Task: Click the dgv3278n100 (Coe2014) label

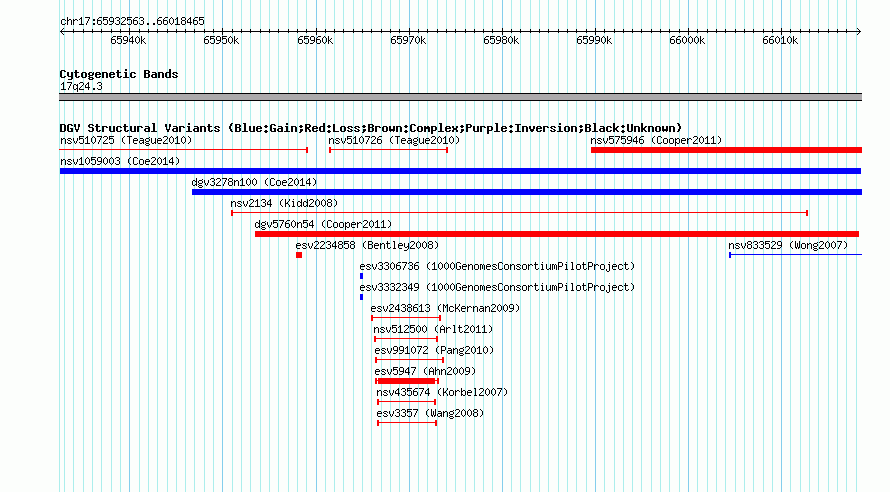Action: (x=254, y=182)
